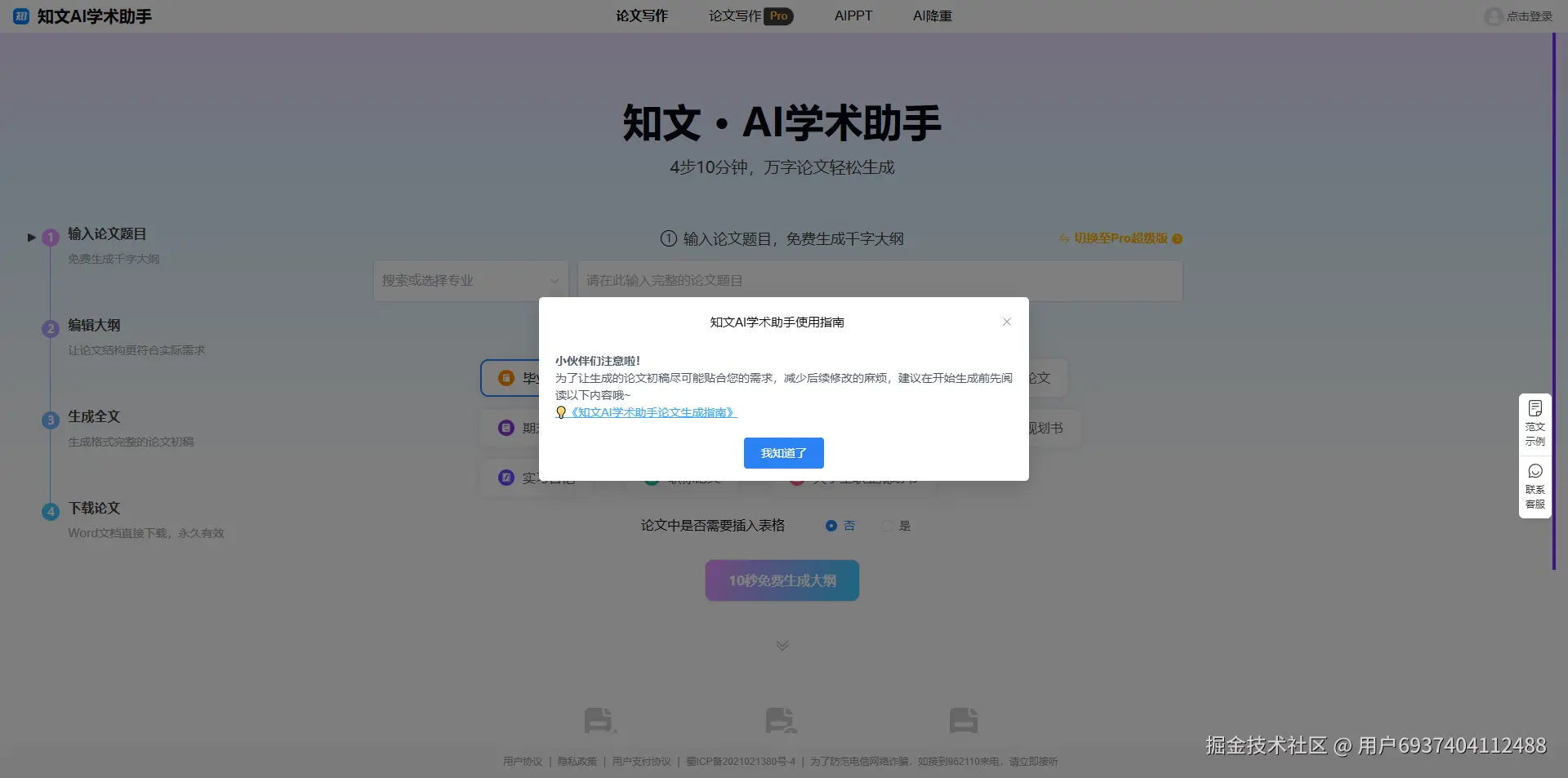The height and width of the screenshot is (778, 1568).
Task: Switch to the AIPPT tab
Action: coord(853,16)
